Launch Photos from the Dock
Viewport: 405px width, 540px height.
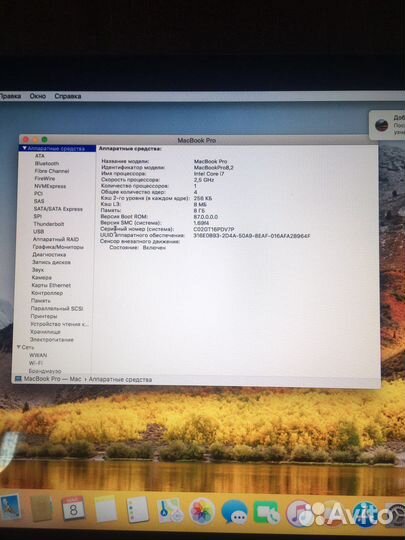click(x=202, y=511)
